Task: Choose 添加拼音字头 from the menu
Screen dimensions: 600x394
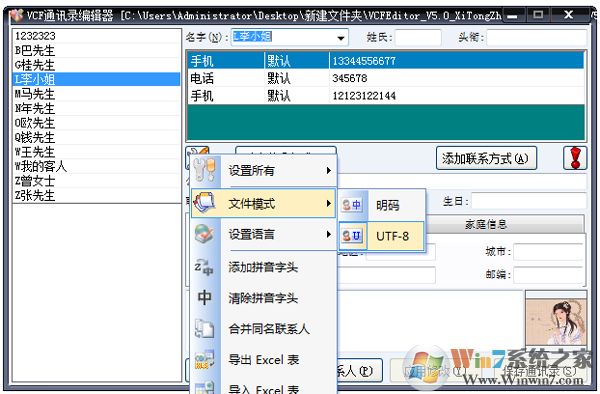Action: [263, 267]
